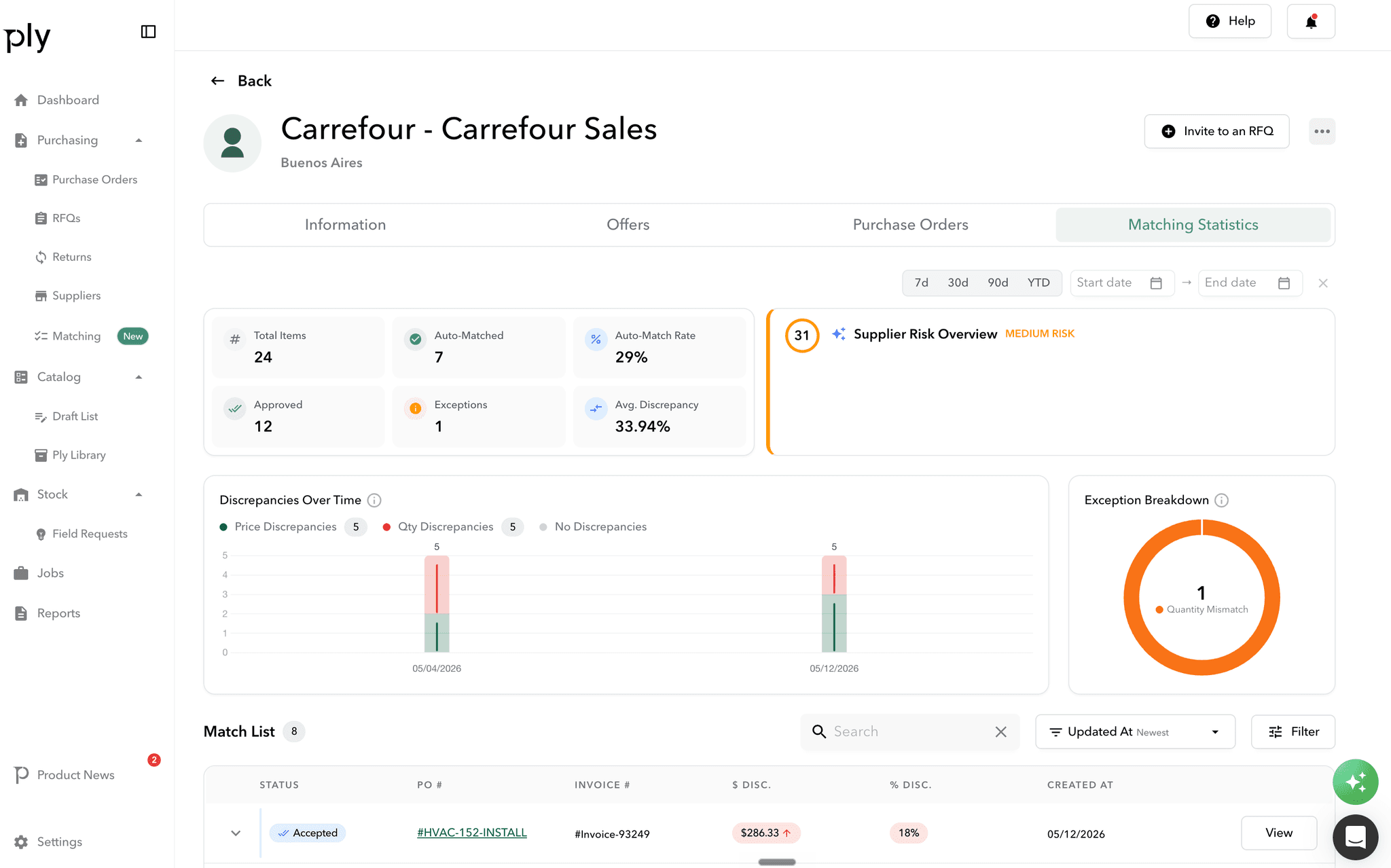Clear the date range filter
Screen dimensions: 1391x868
click(1322, 283)
